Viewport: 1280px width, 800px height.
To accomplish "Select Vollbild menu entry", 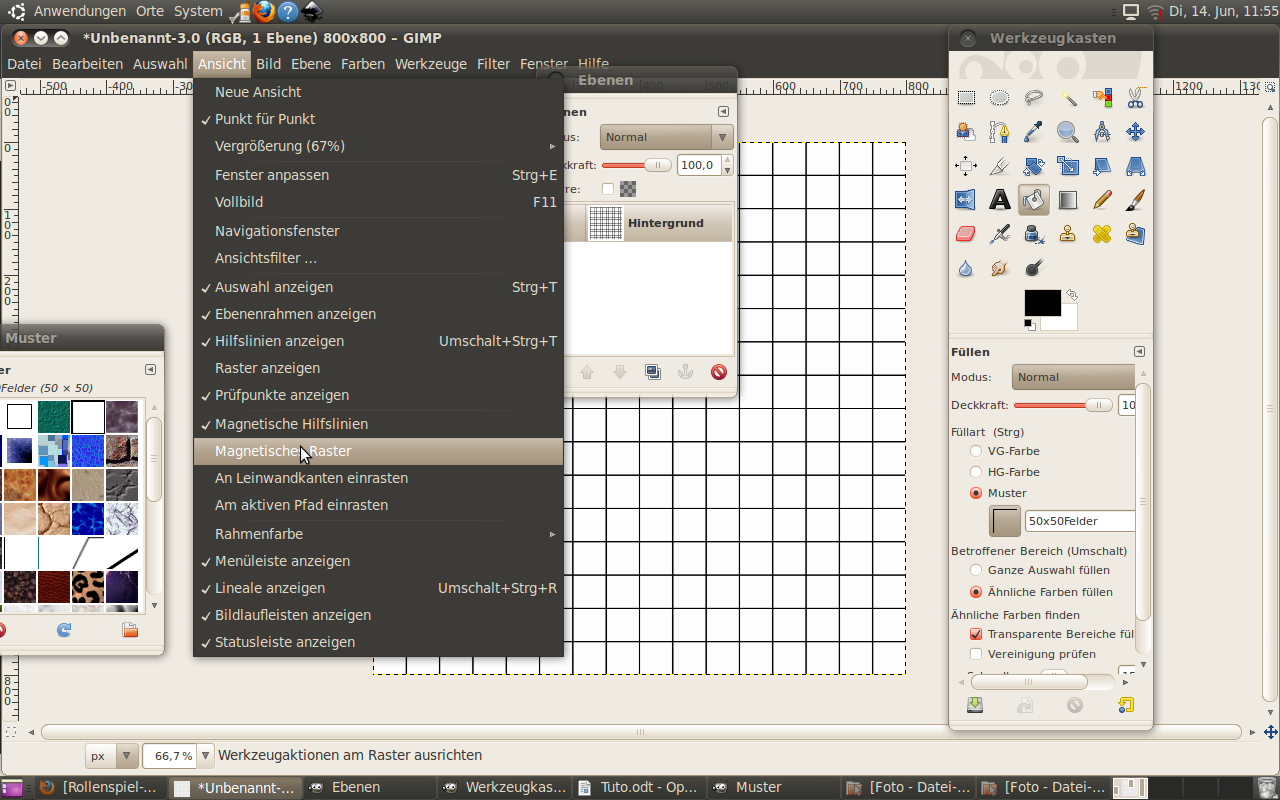I will [x=378, y=202].
